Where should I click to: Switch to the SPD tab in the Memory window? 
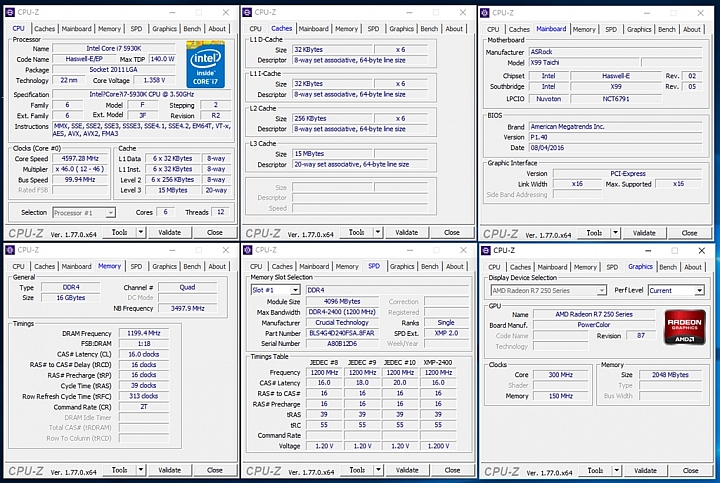pos(136,266)
